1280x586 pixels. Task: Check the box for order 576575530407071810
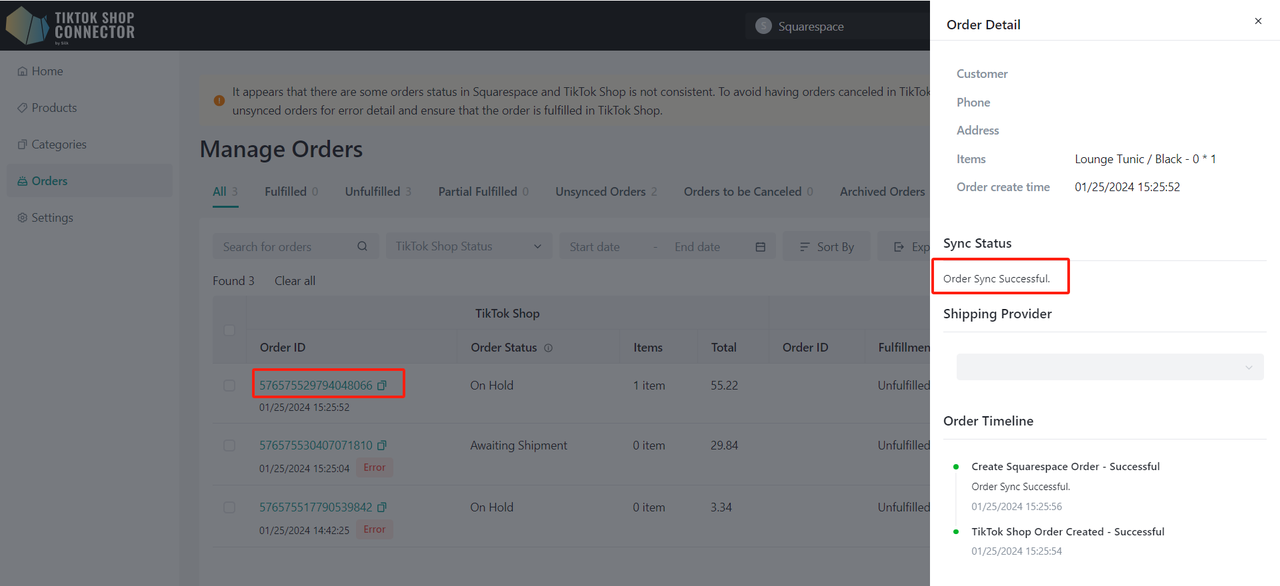tap(229, 445)
